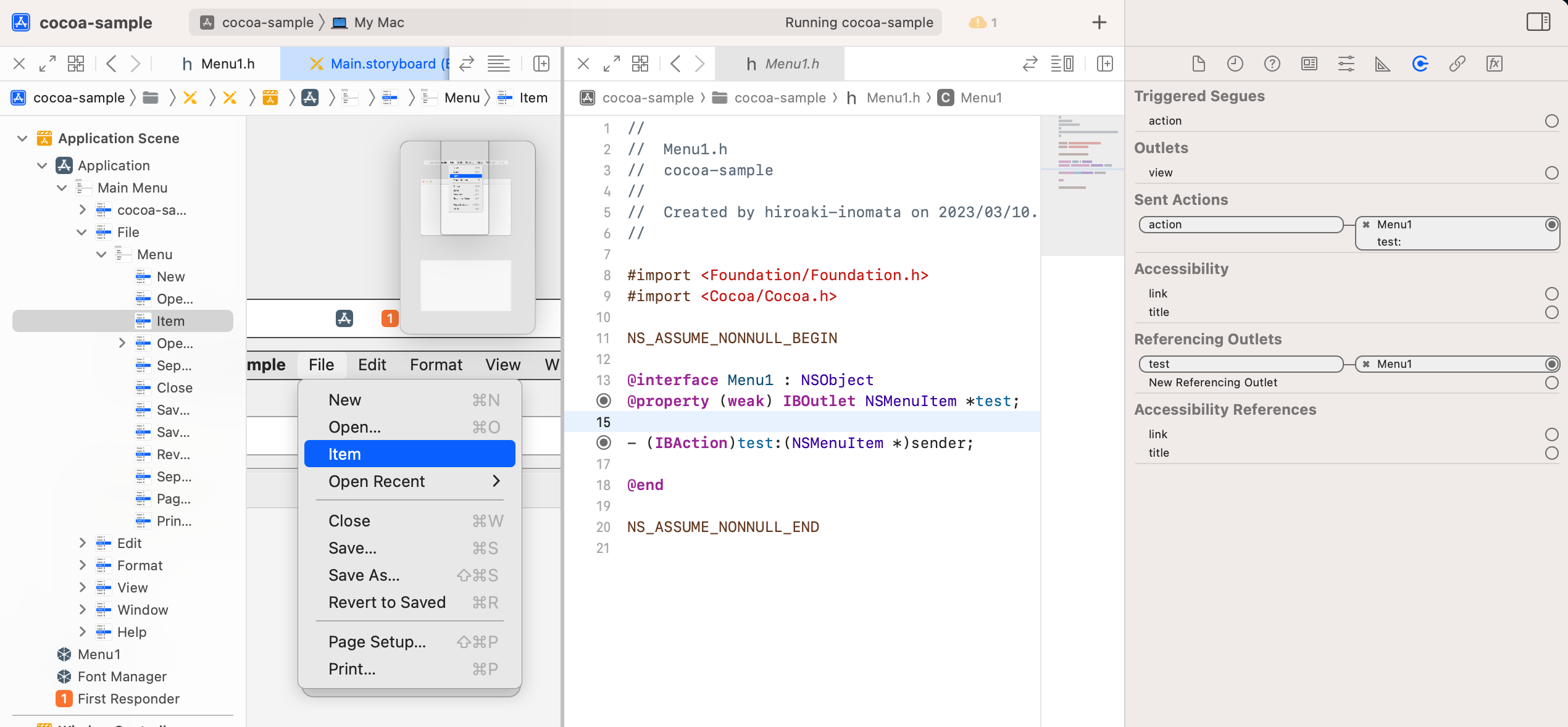Click the Triggered Segues action connection circle
The width and height of the screenshot is (1568, 727).
tap(1551, 121)
